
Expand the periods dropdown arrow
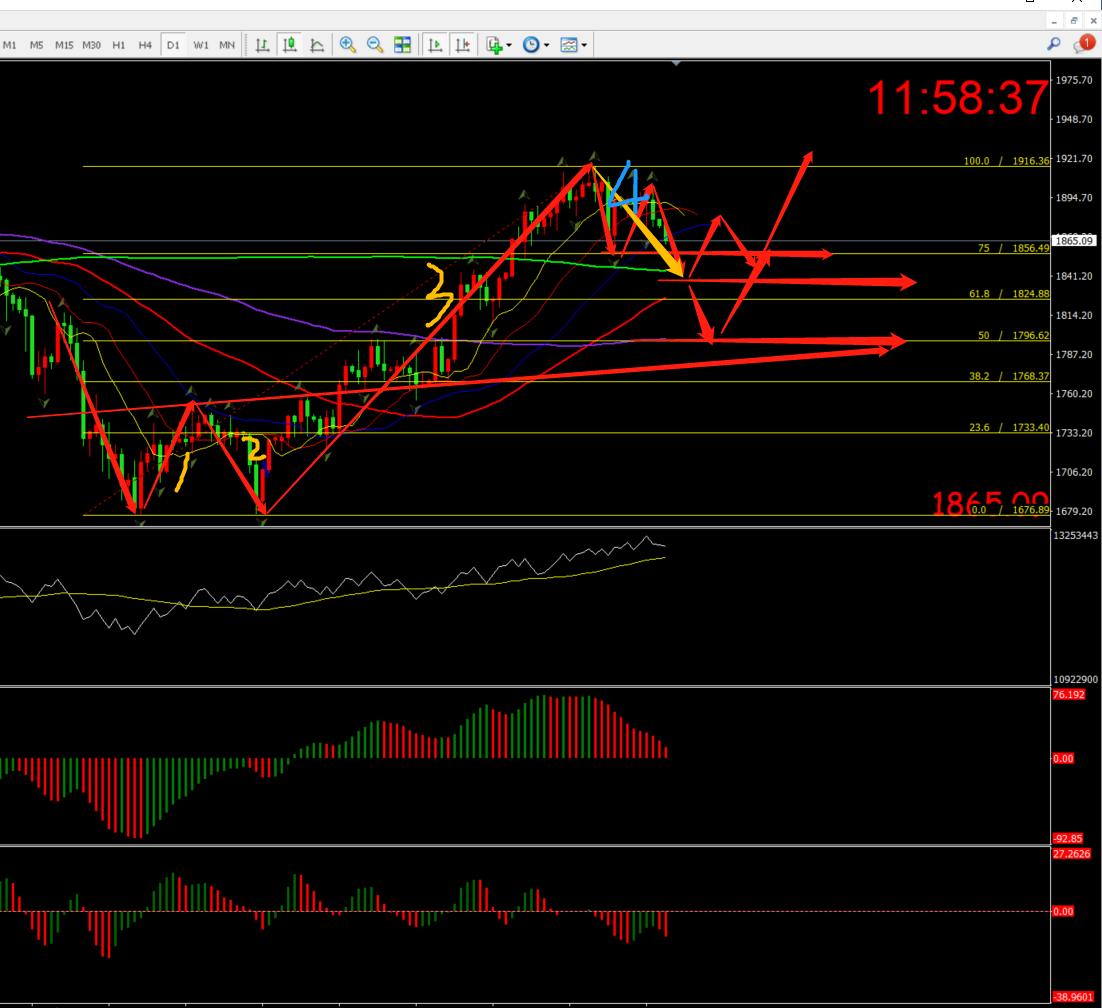click(546, 46)
